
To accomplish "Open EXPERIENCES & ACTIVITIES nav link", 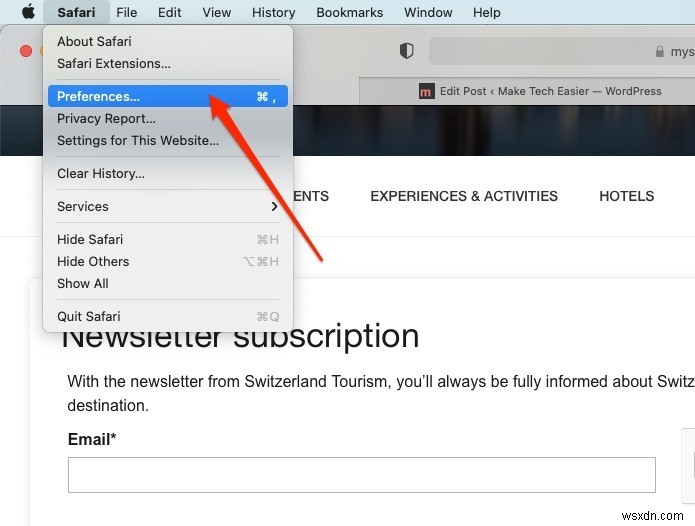I will pos(464,196).
